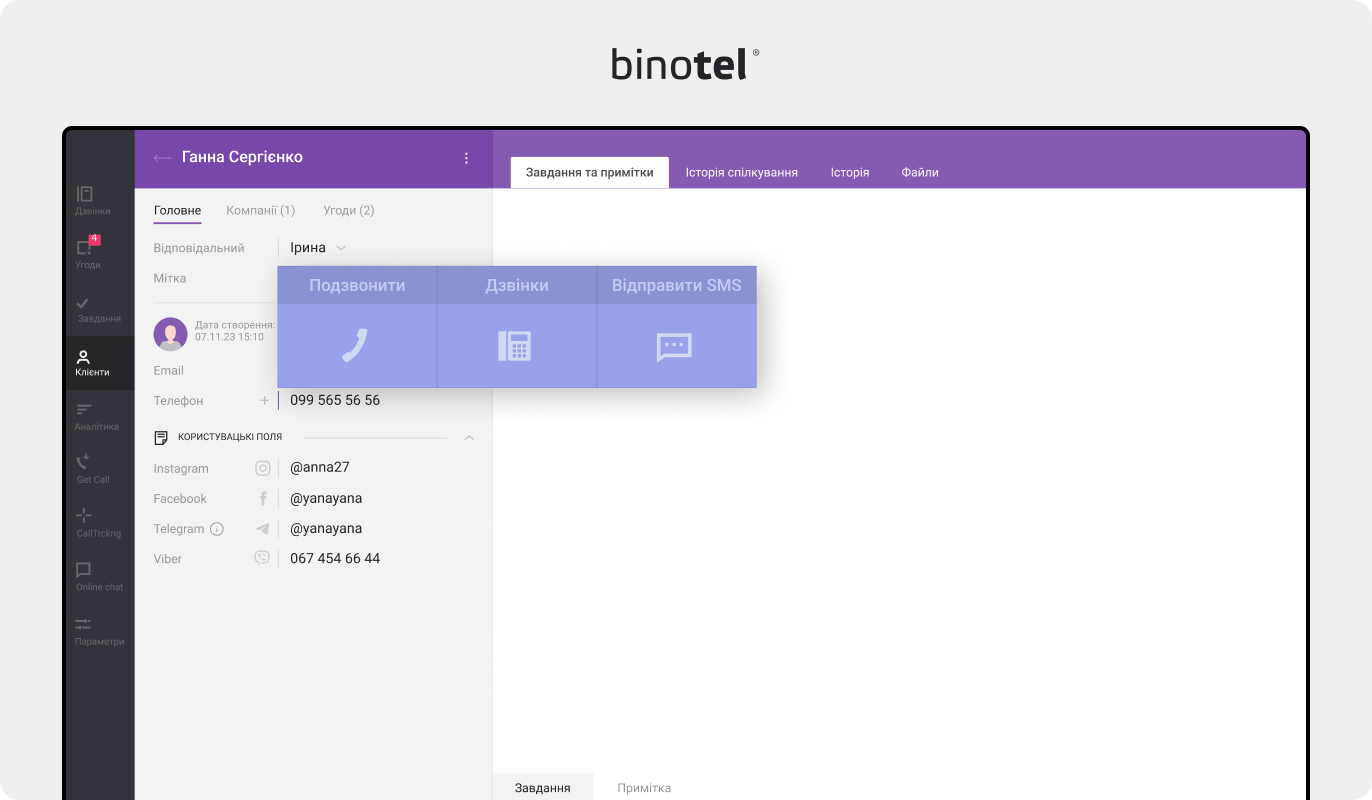The width and height of the screenshot is (1372, 800).
Task: Select the Завдання та примітки tab
Action: 590,172
